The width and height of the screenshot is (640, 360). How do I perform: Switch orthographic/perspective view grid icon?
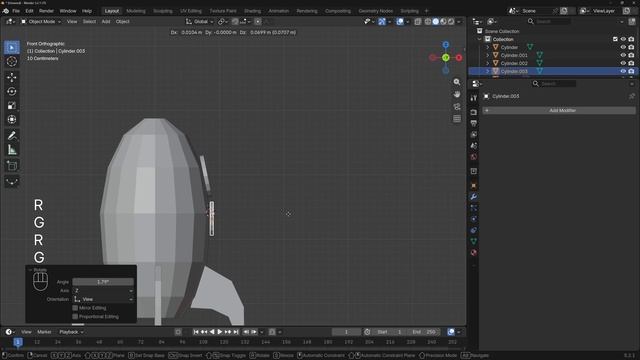(x=457, y=119)
